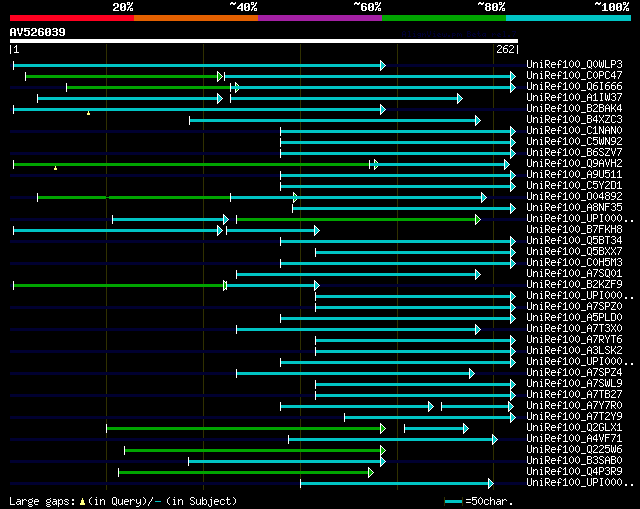Pick the UniRef100_A7RYT6 entry
640x509 pixels.
574,340
